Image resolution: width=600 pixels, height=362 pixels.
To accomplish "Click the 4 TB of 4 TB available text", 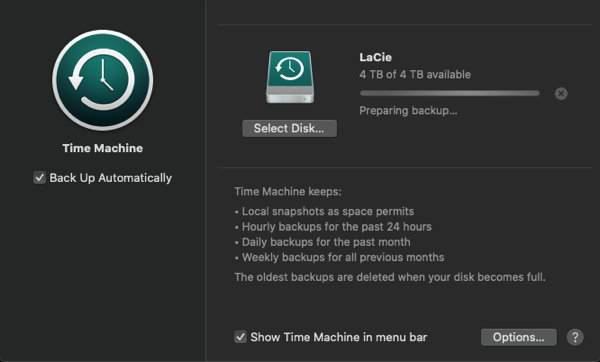I will click(x=415, y=74).
